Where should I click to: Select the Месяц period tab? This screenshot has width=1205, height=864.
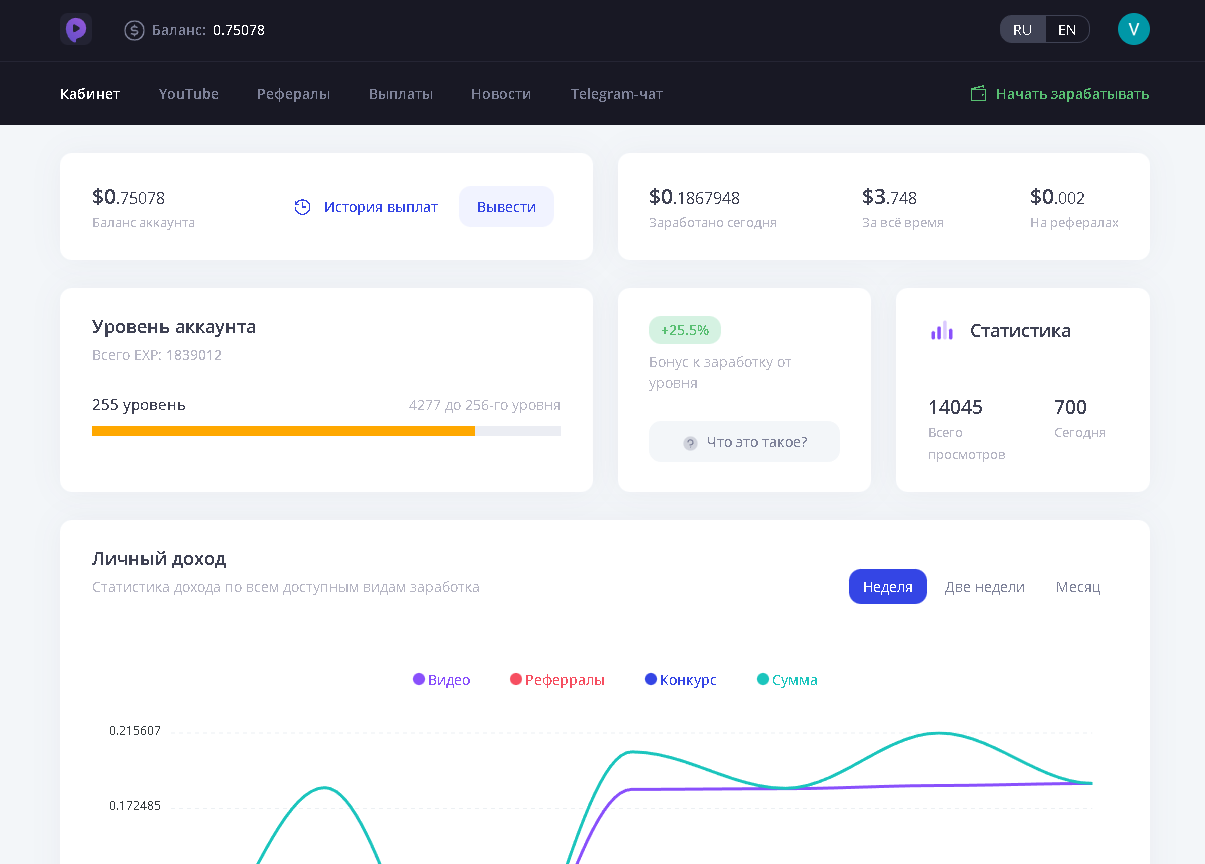tap(1078, 586)
